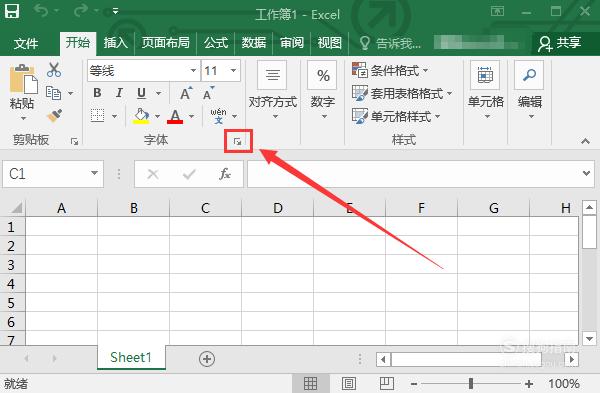This screenshot has height=393, width=600.
Task: Confirm formula entry with checkmark
Action: tap(189, 174)
